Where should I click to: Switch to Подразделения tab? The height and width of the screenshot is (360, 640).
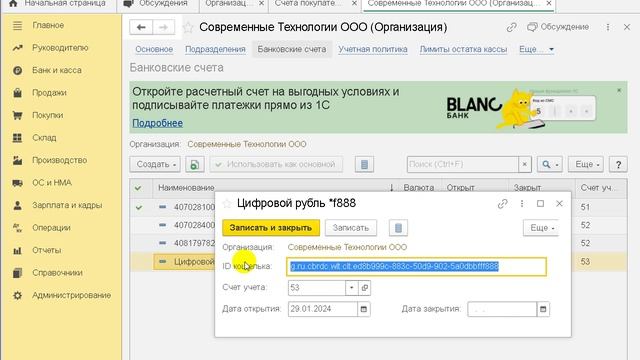(x=215, y=49)
